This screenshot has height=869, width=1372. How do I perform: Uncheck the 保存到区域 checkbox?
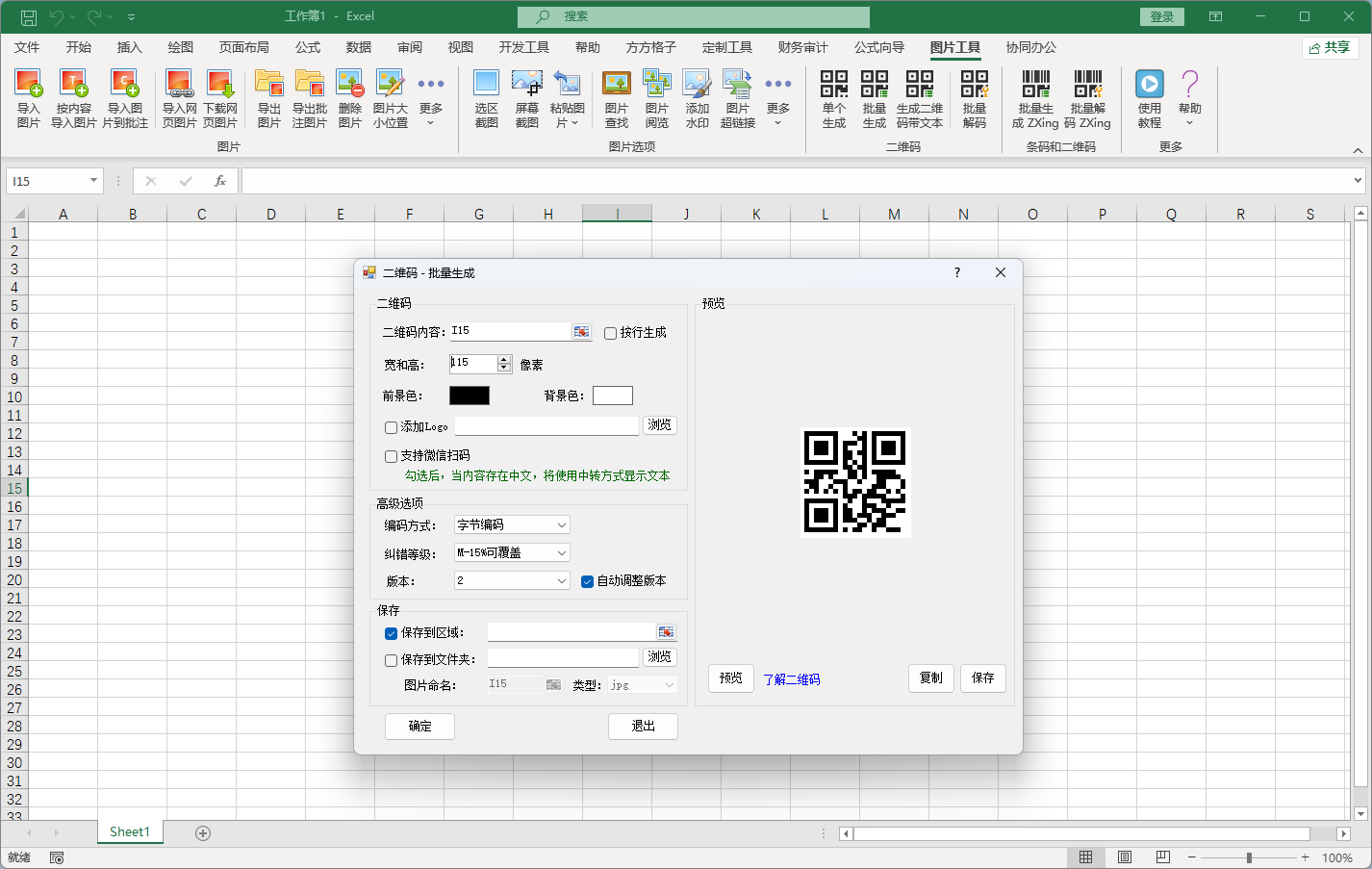coord(391,633)
